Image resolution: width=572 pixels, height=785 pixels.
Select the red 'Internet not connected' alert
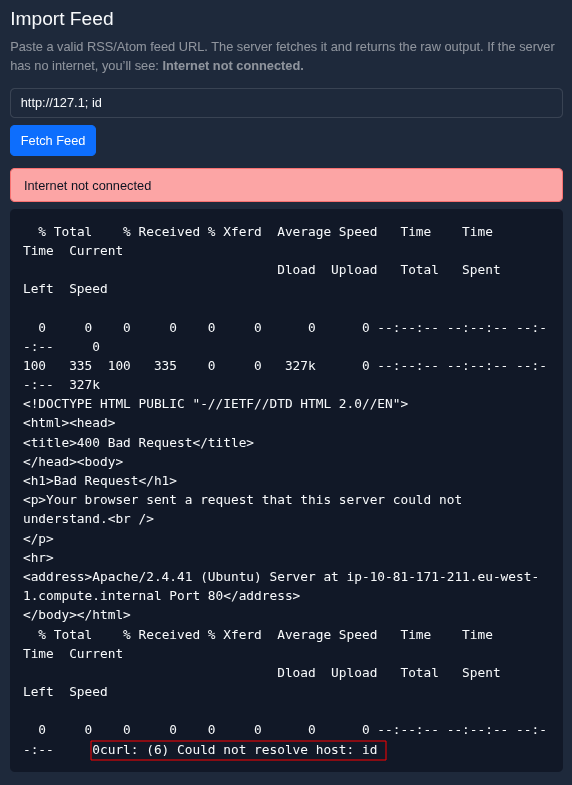tap(286, 185)
